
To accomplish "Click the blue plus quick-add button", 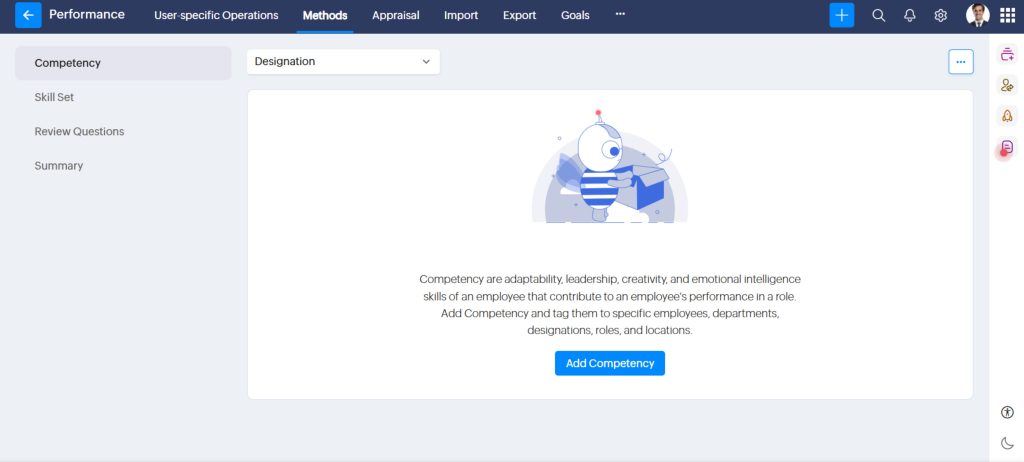I will click(842, 15).
